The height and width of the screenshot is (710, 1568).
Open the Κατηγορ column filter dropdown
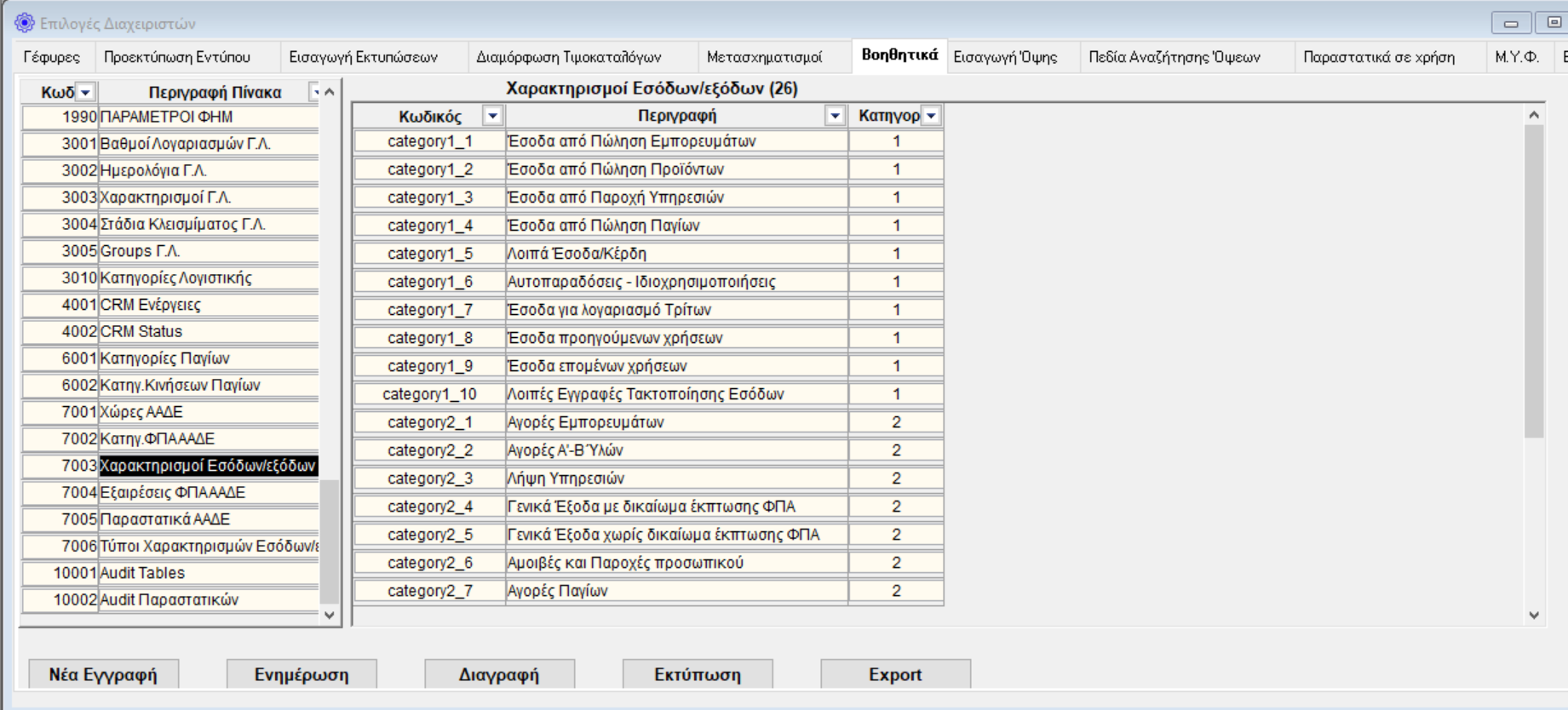coord(931,116)
